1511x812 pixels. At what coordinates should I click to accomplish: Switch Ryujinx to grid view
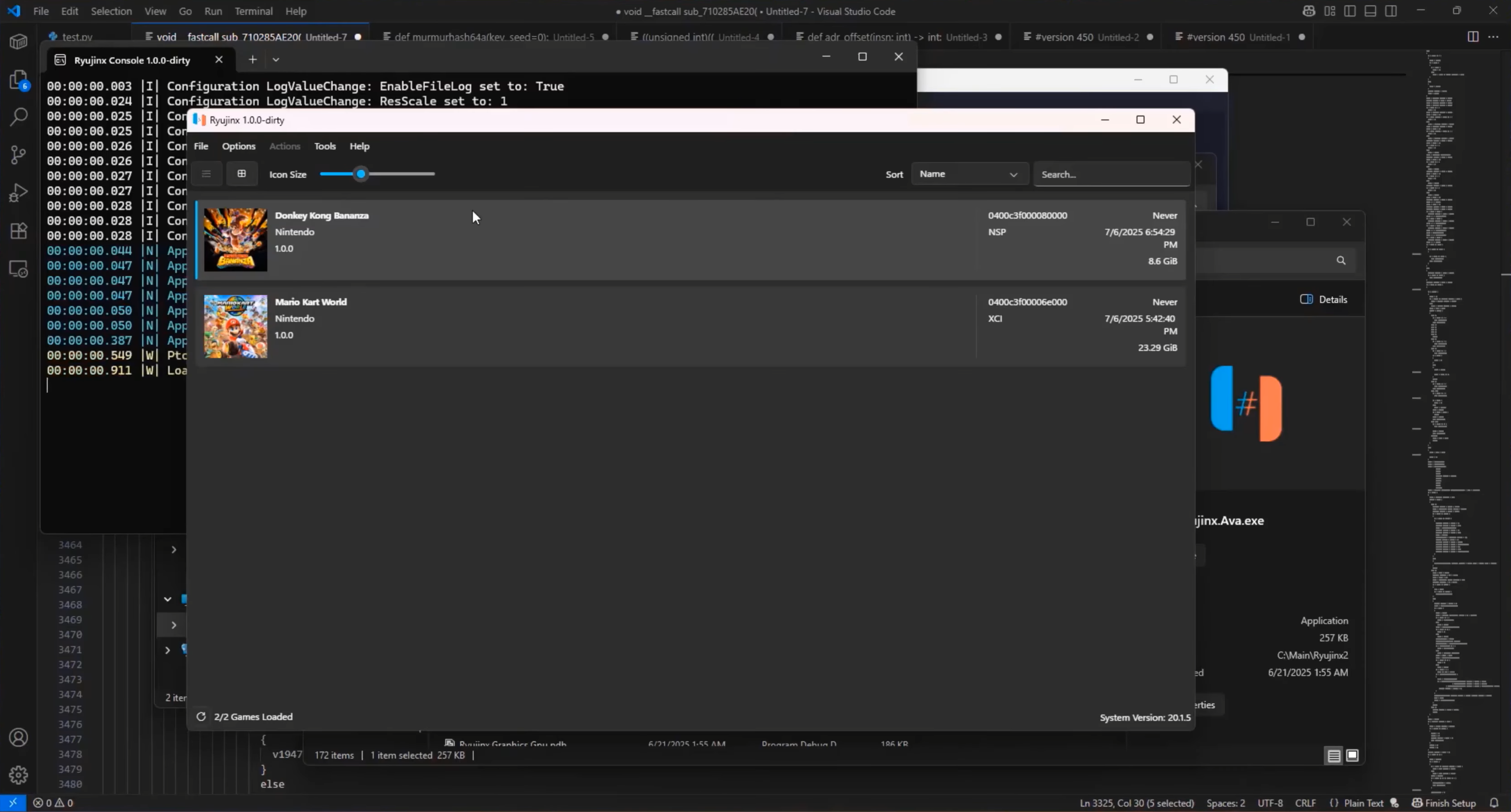241,174
